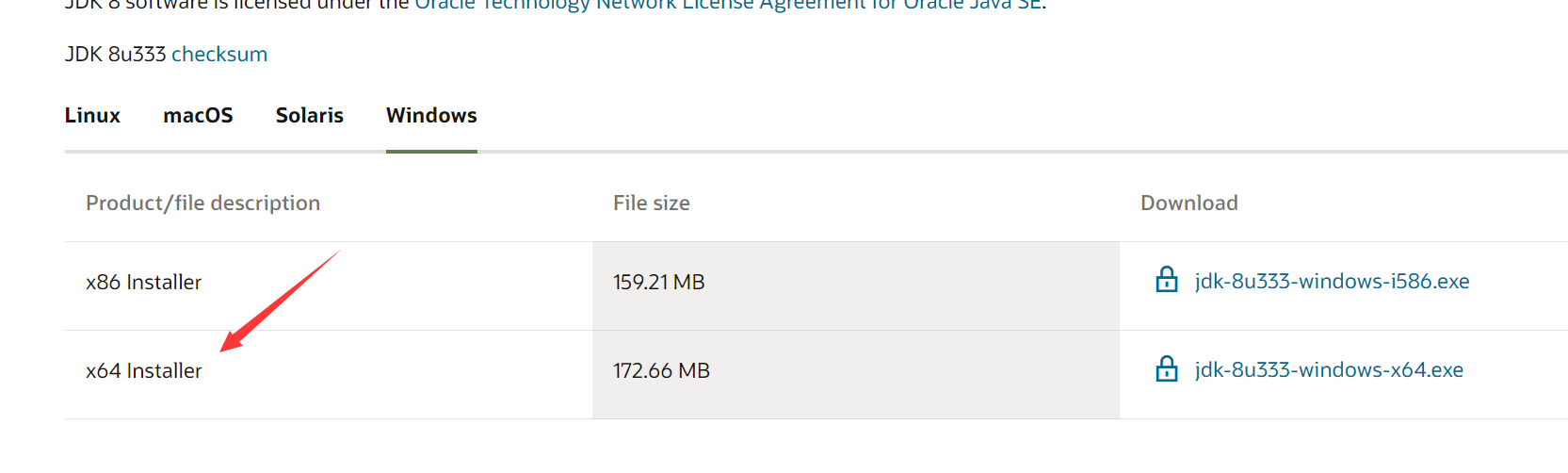Screen dimensions: 1568x473
Task: Click the Product/file description column header
Action: (x=203, y=204)
